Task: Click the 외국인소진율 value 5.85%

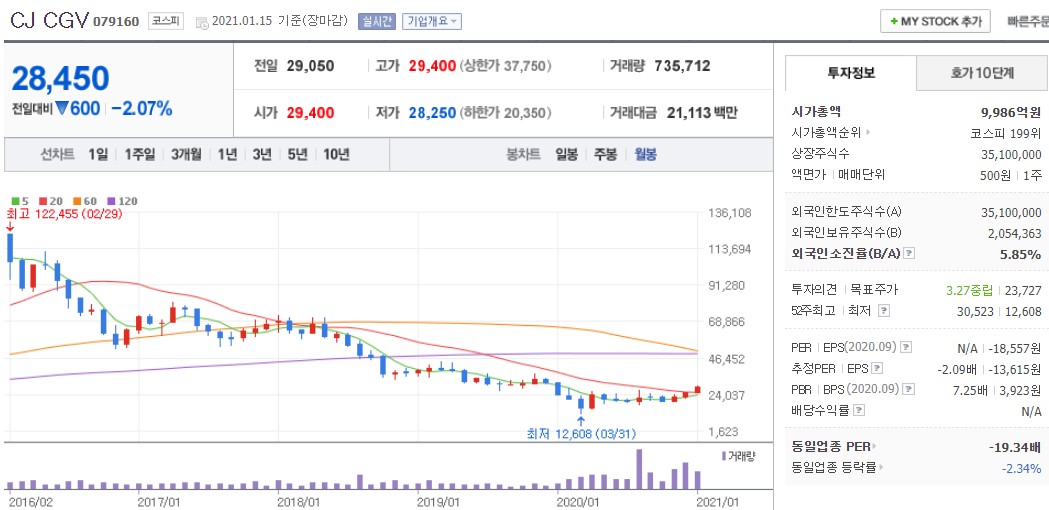Action: point(1020,254)
